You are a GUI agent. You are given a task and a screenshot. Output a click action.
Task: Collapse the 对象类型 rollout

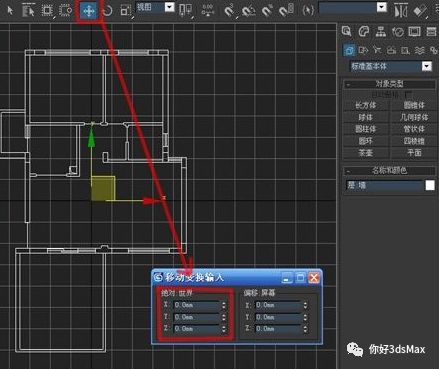click(x=389, y=84)
